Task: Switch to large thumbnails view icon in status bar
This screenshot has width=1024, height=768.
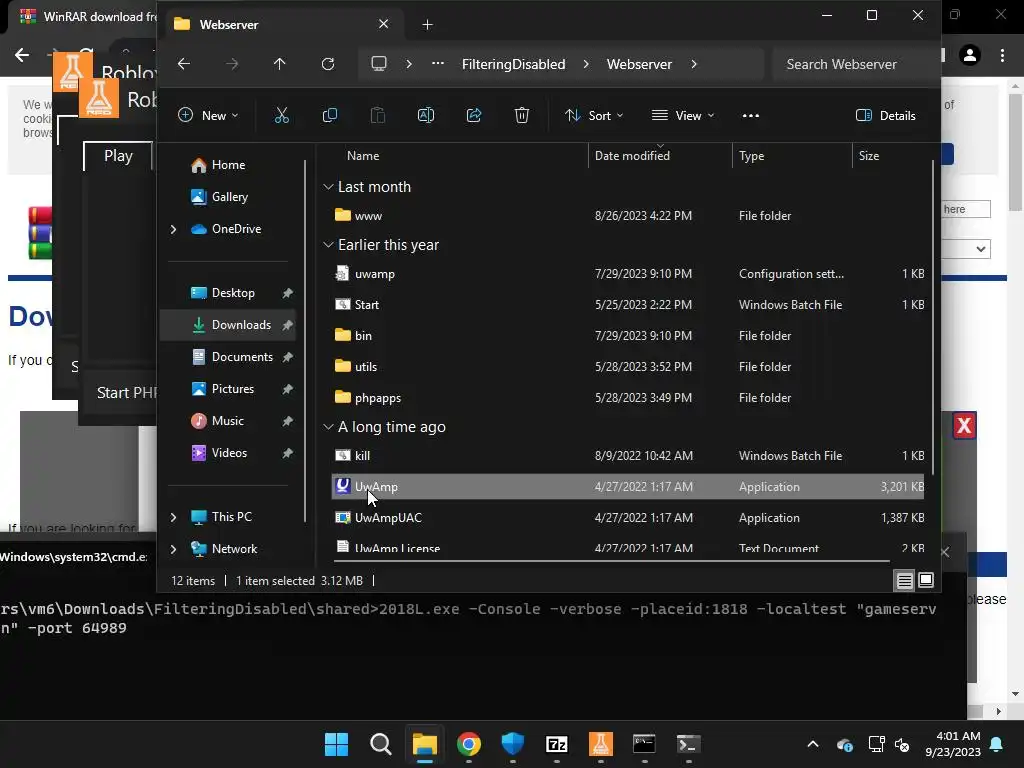Action: [x=926, y=581]
